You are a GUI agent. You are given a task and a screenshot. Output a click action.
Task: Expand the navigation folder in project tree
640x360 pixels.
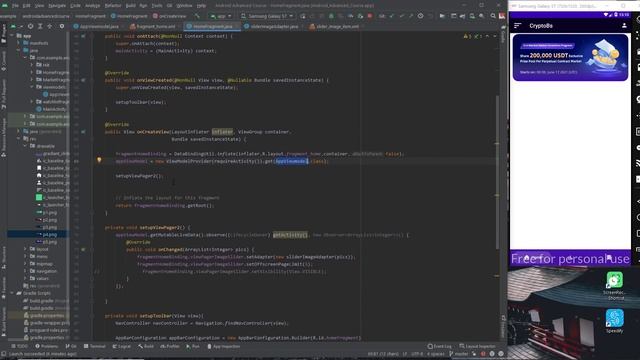[x=25, y=271]
